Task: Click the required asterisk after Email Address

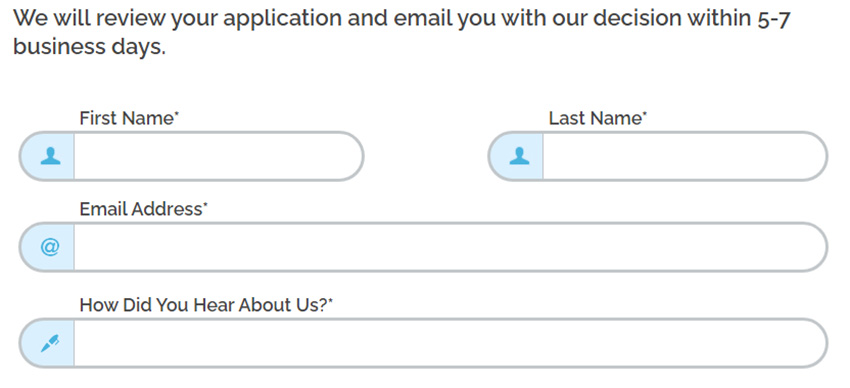Action: pyautogui.click(x=205, y=205)
